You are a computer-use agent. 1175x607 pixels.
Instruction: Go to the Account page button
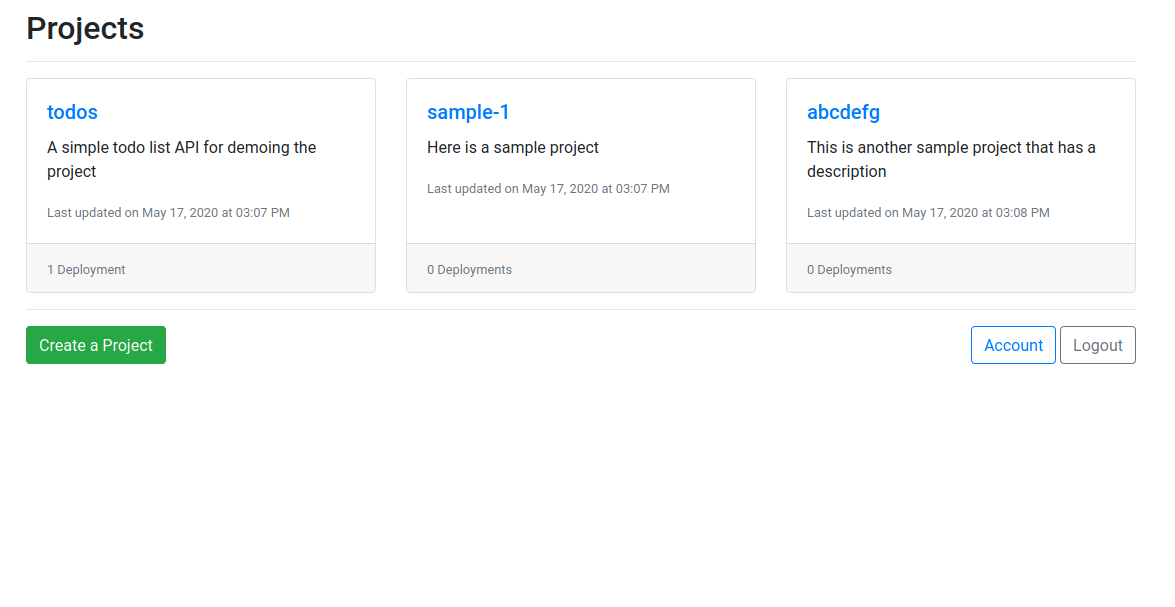[x=1013, y=345]
